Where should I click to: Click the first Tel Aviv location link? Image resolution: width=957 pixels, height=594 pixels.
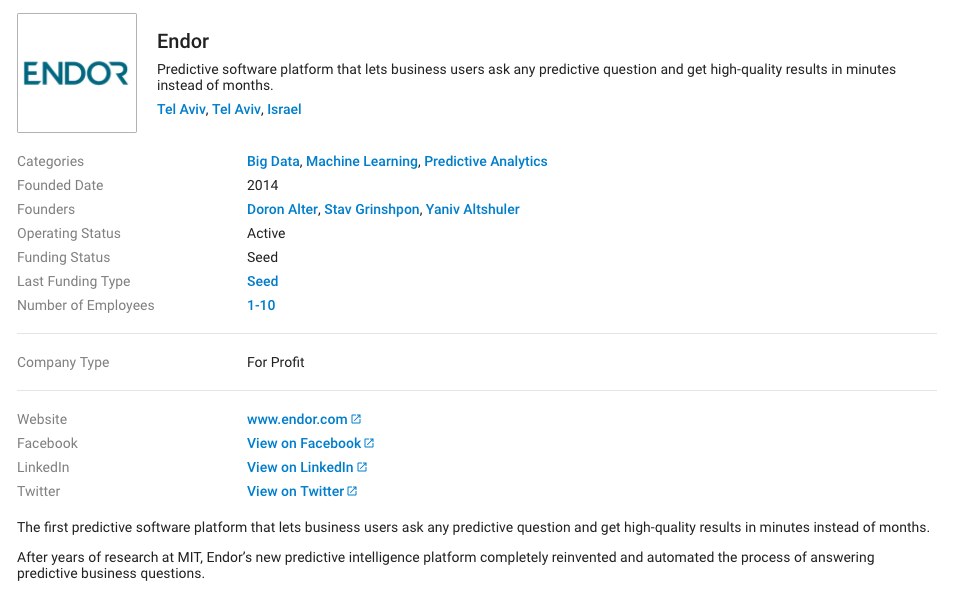click(181, 109)
